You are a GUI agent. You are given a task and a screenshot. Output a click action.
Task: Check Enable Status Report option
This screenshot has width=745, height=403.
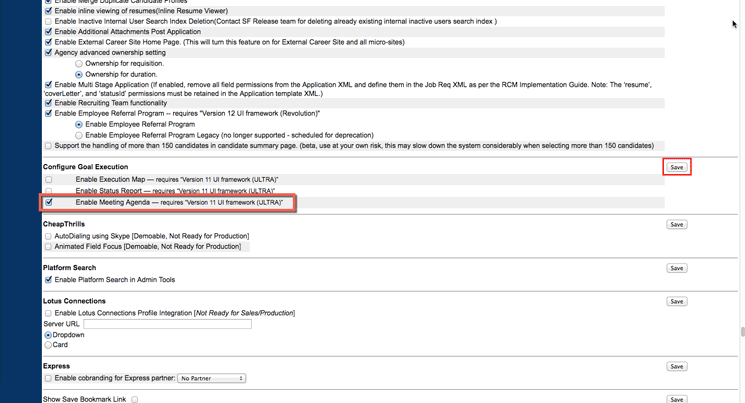[49, 191]
